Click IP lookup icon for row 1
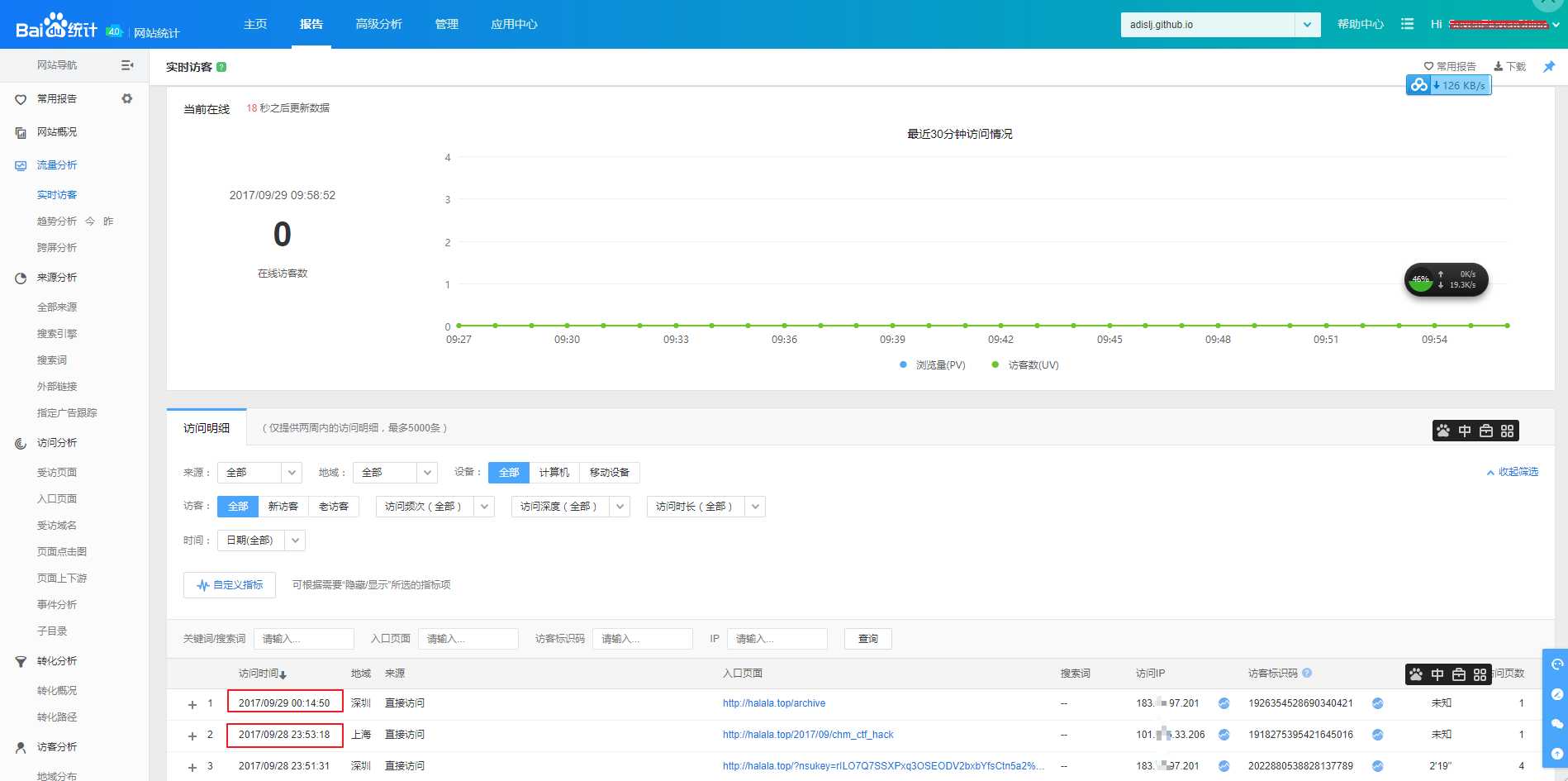The height and width of the screenshot is (781, 1568). pyautogui.click(x=1224, y=703)
